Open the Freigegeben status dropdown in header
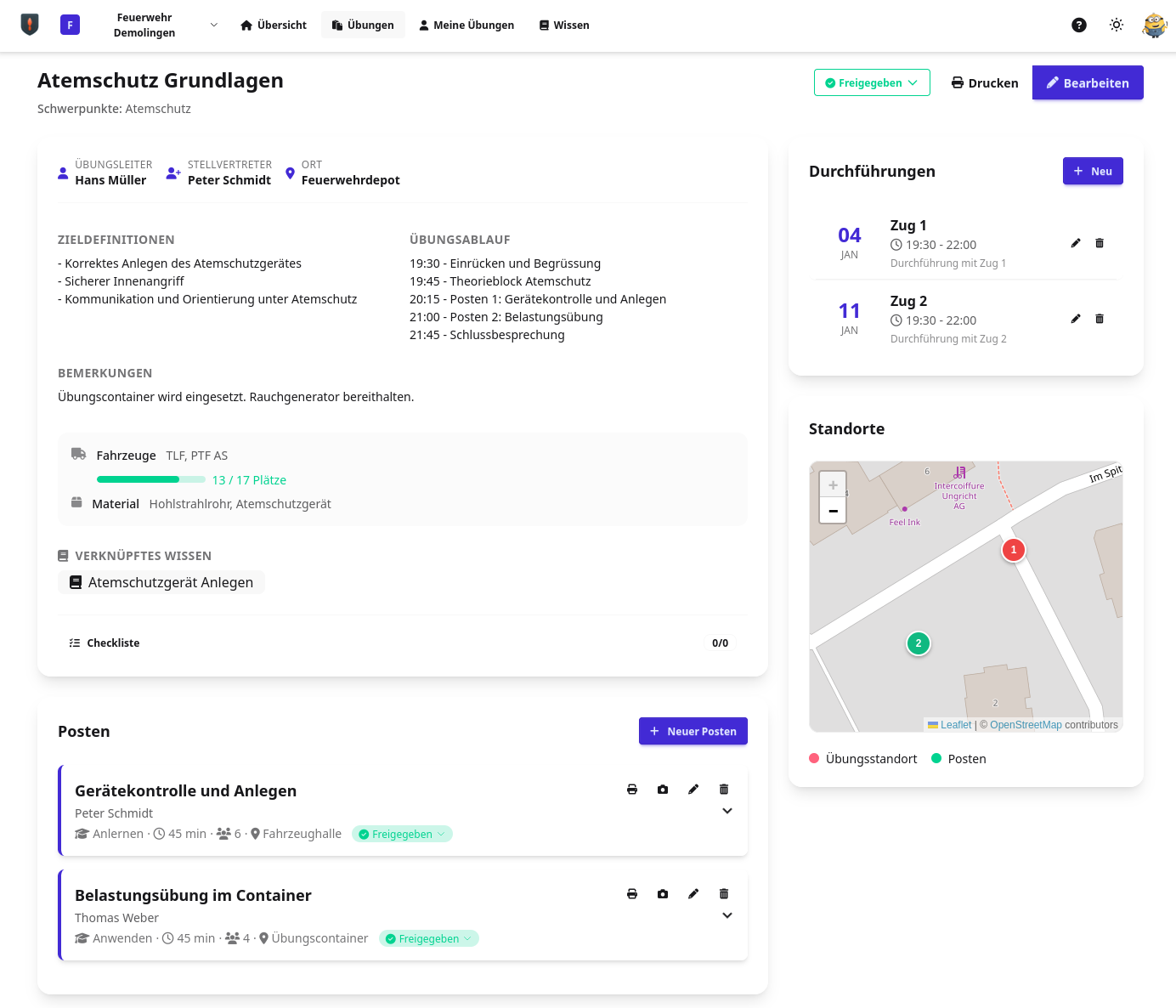 click(x=872, y=83)
